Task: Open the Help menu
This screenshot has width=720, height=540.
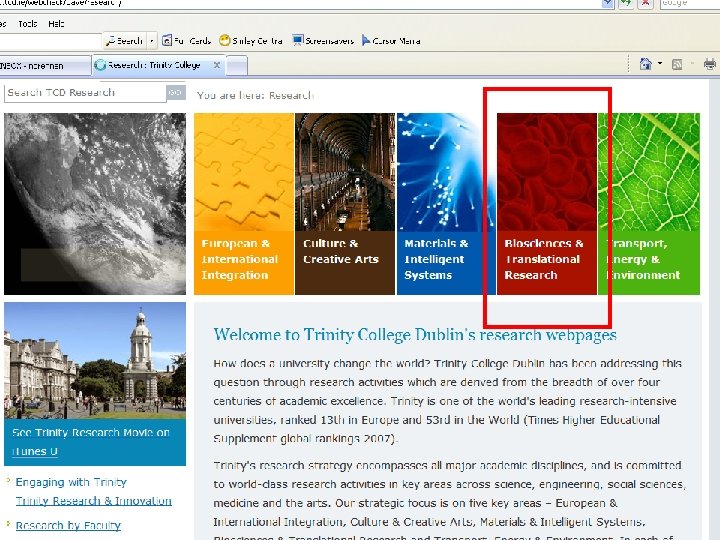Action: pos(56,24)
